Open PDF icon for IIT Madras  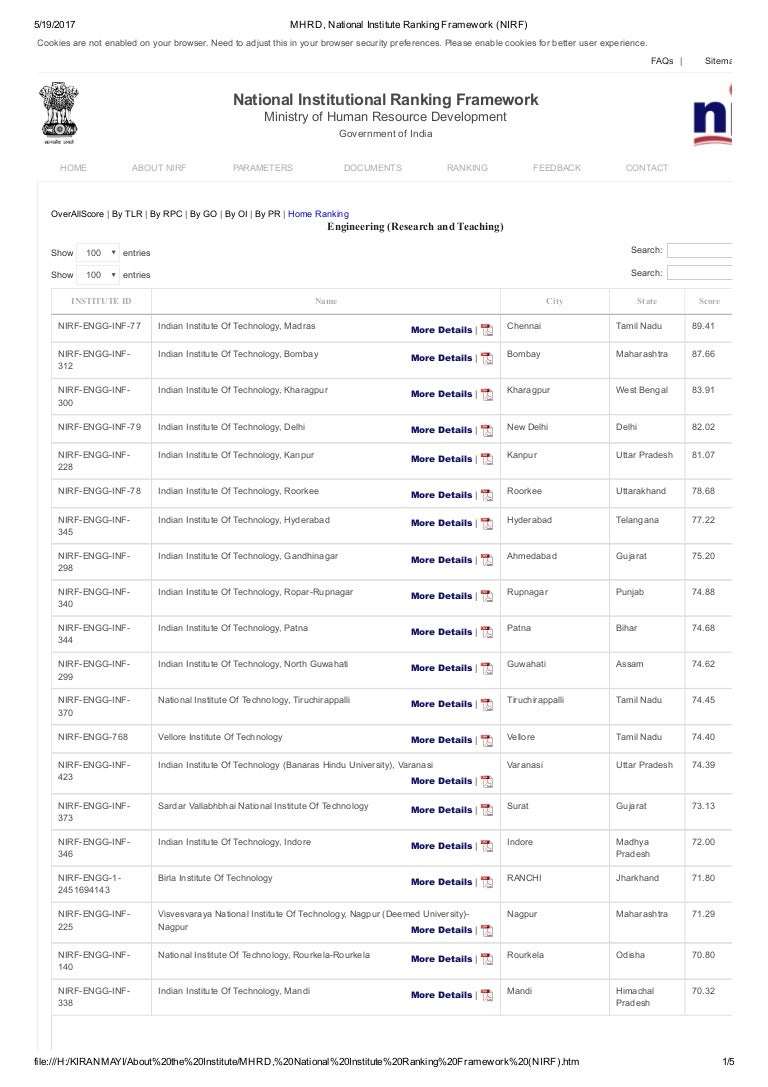487,330
